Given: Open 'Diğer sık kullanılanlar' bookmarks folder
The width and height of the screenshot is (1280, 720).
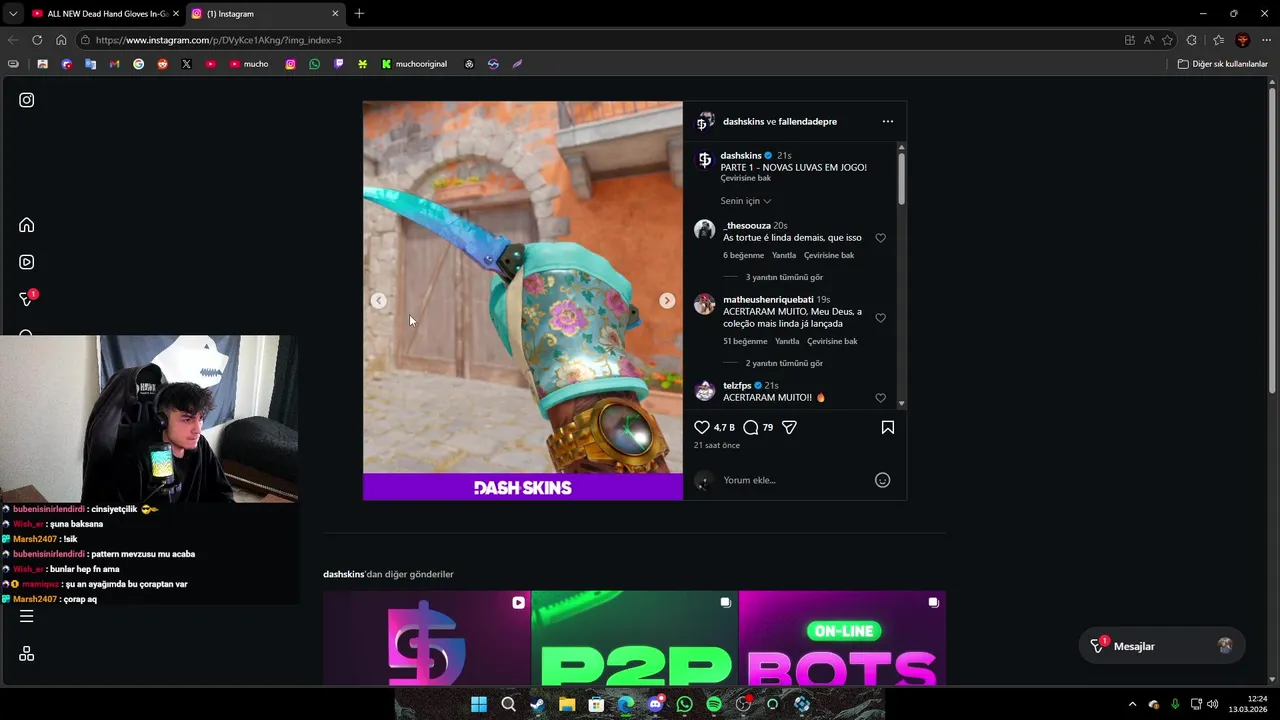Looking at the screenshot, I should click(x=1222, y=64).
